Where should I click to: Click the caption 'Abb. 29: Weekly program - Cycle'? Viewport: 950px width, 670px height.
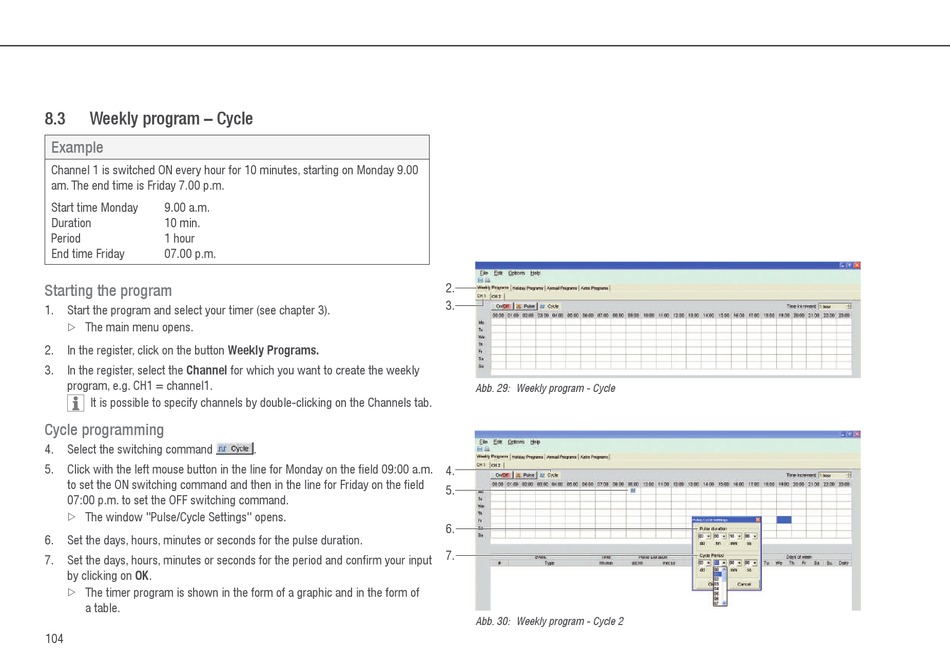pos(545,388)
